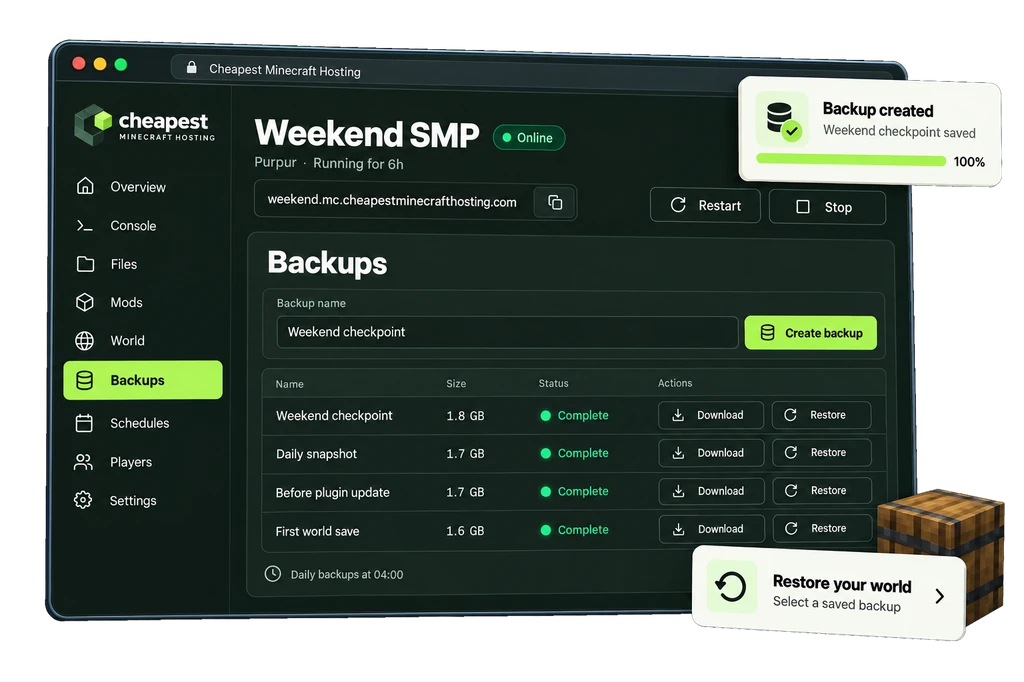Click the World globe icon

84,340
